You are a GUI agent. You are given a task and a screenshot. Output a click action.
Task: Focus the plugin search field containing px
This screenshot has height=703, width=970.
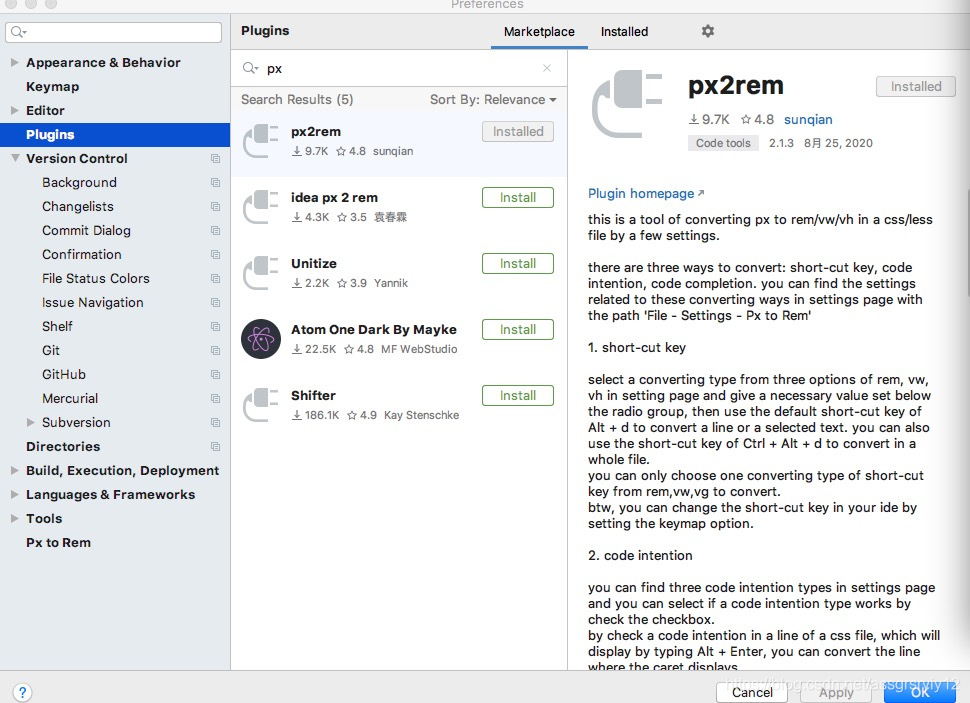[399, 68]
